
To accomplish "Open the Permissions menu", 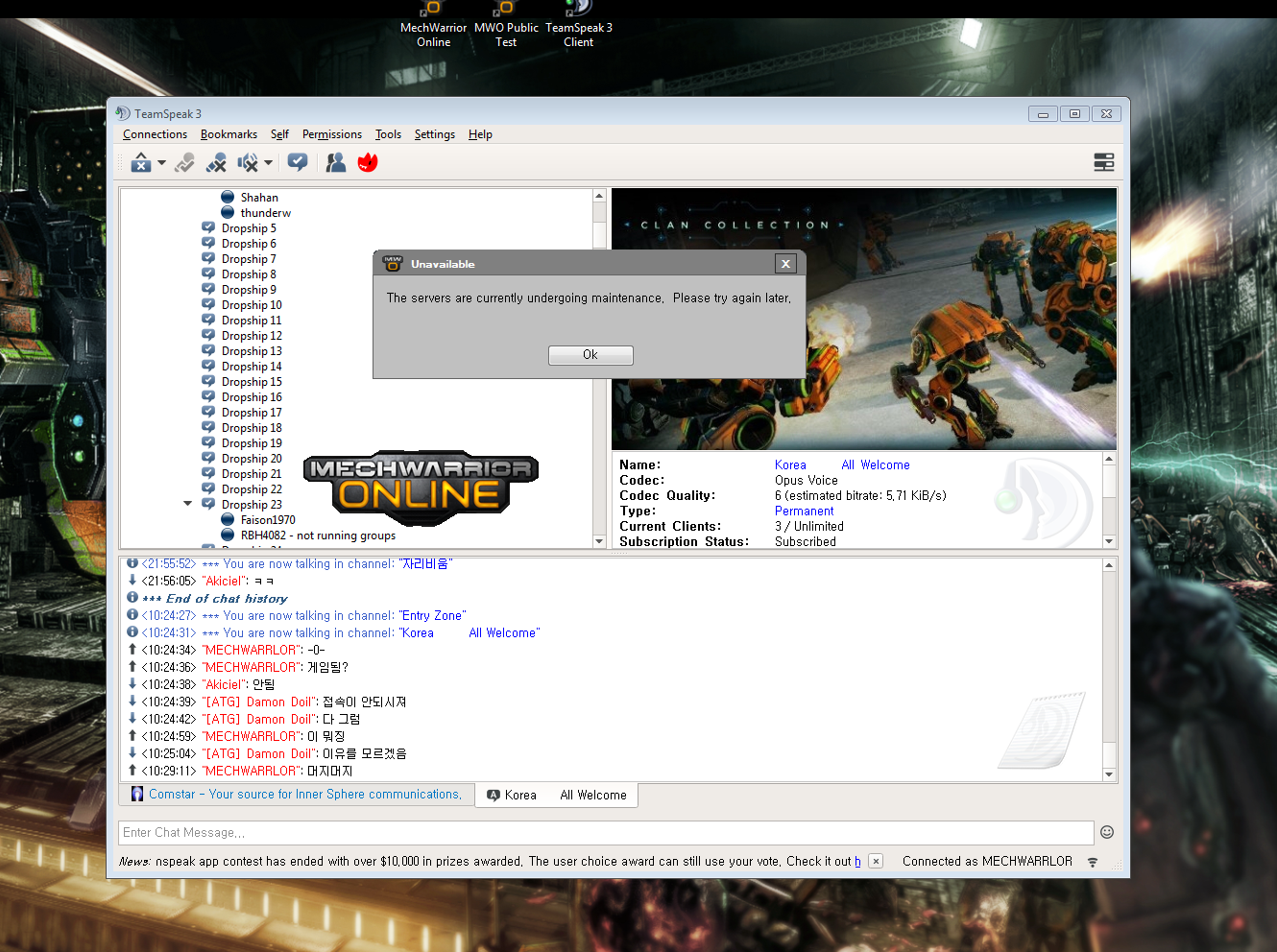I will [x=332, y=134].
